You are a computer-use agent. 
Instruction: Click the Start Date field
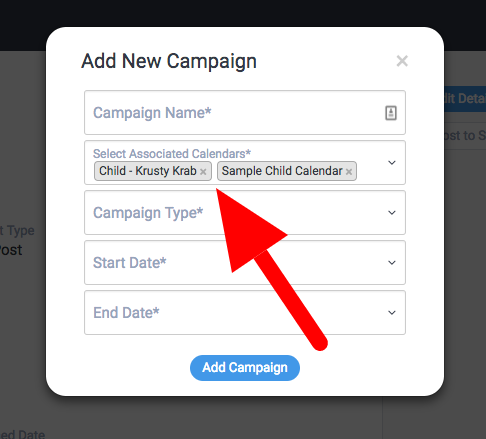(x=245, y=262)
